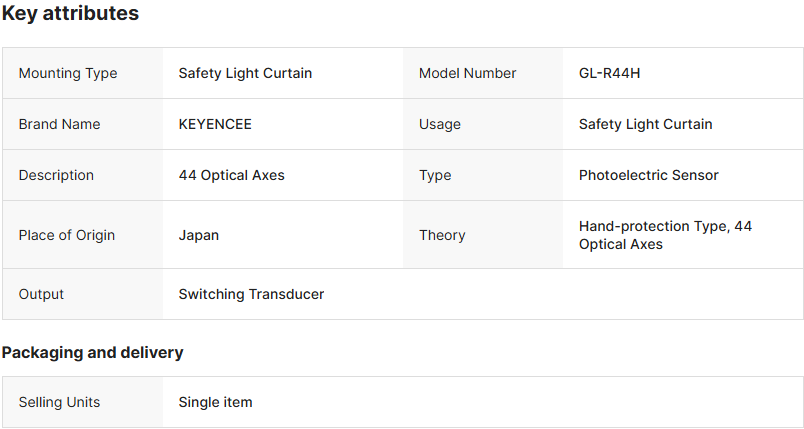
Task: Select the Single item value
Action: [215, 402]
